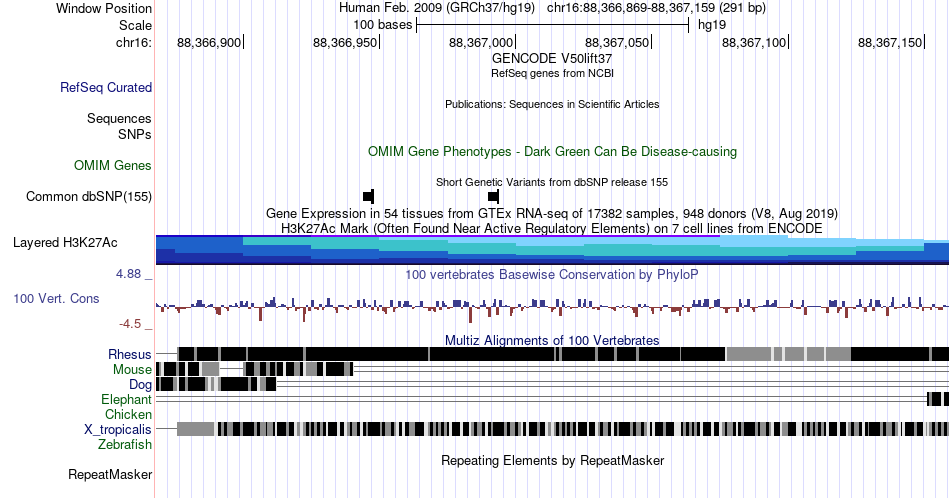Click the second dbSNP variant marker
The width and height of the screenshot is (950, 498).
pos(493,196)
